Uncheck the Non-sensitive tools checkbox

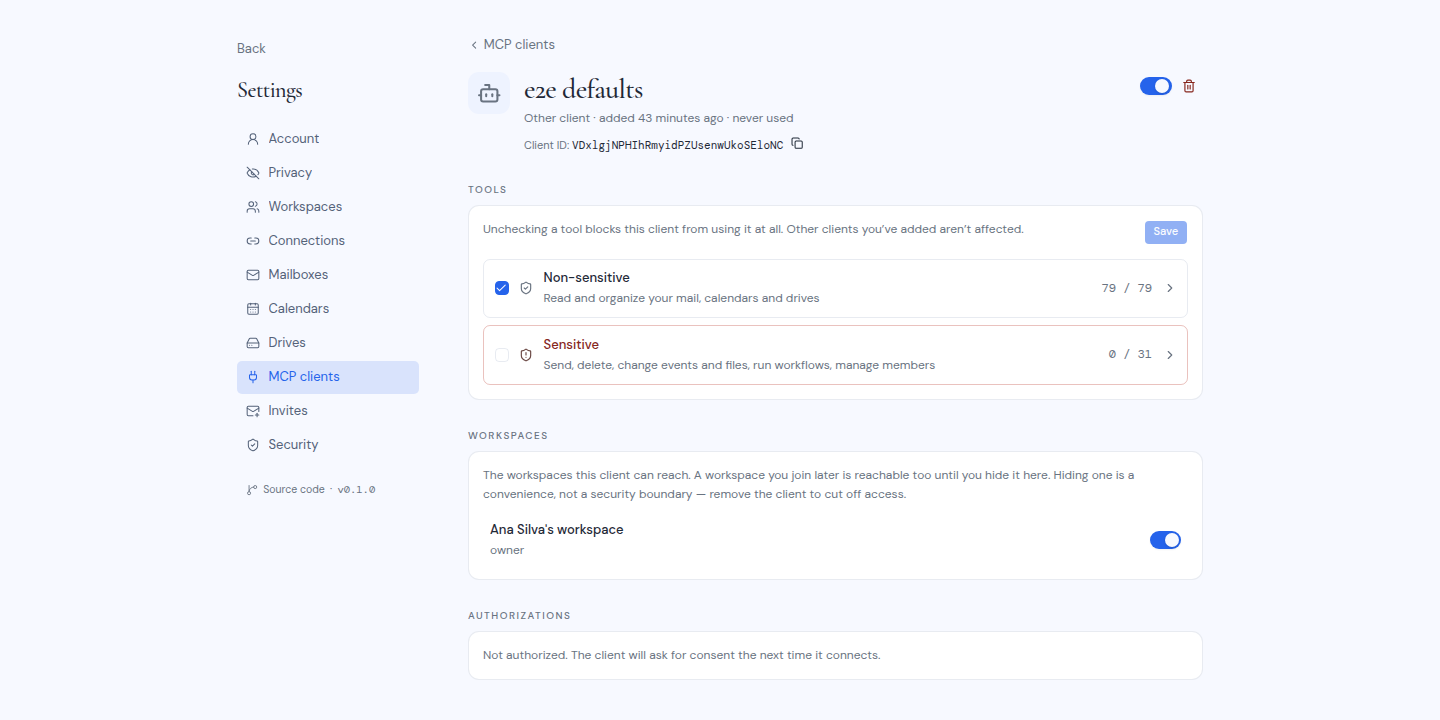502,288
